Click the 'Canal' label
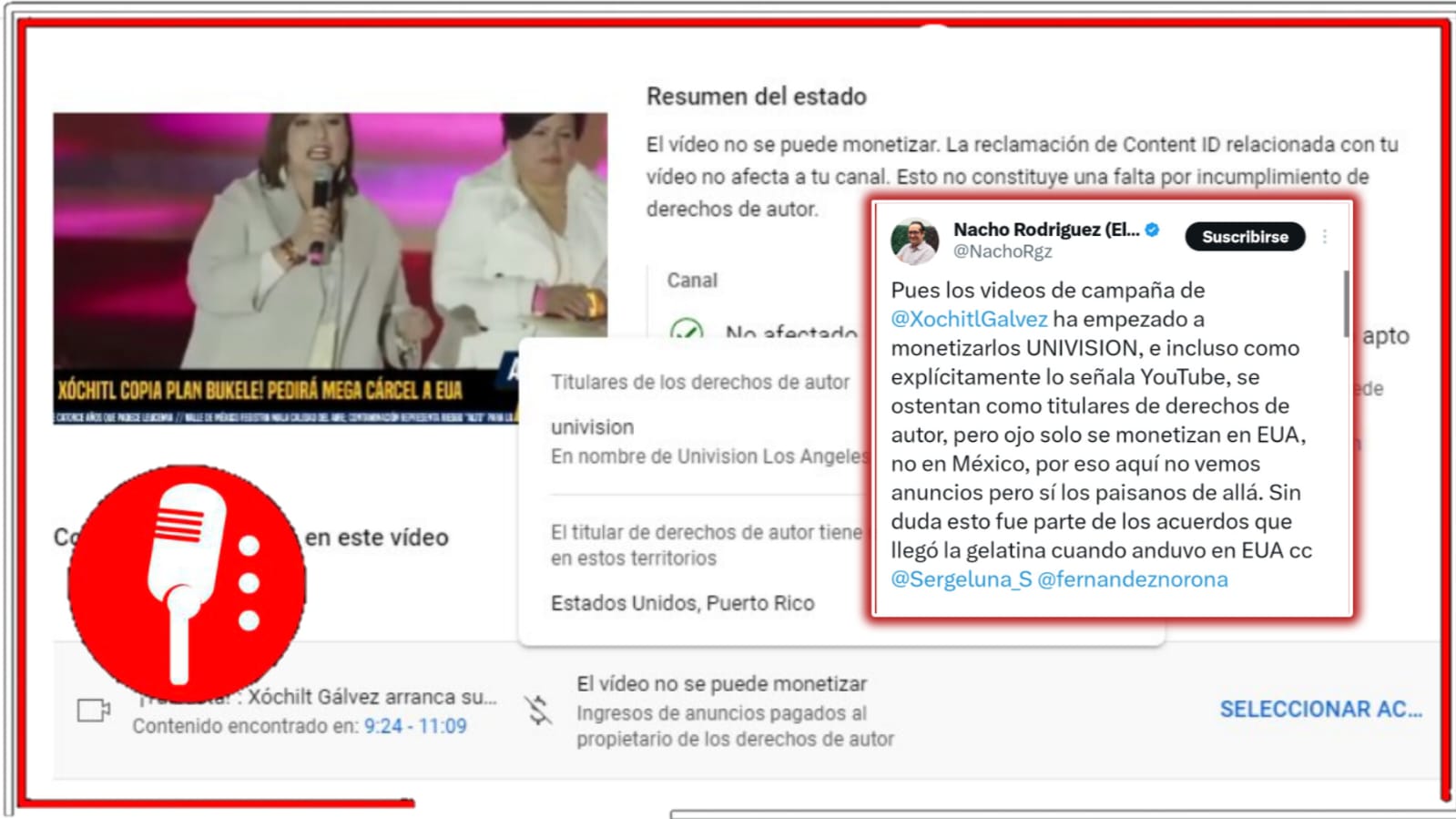Viewport: 1456px width, 819px height. coord(692,281)
